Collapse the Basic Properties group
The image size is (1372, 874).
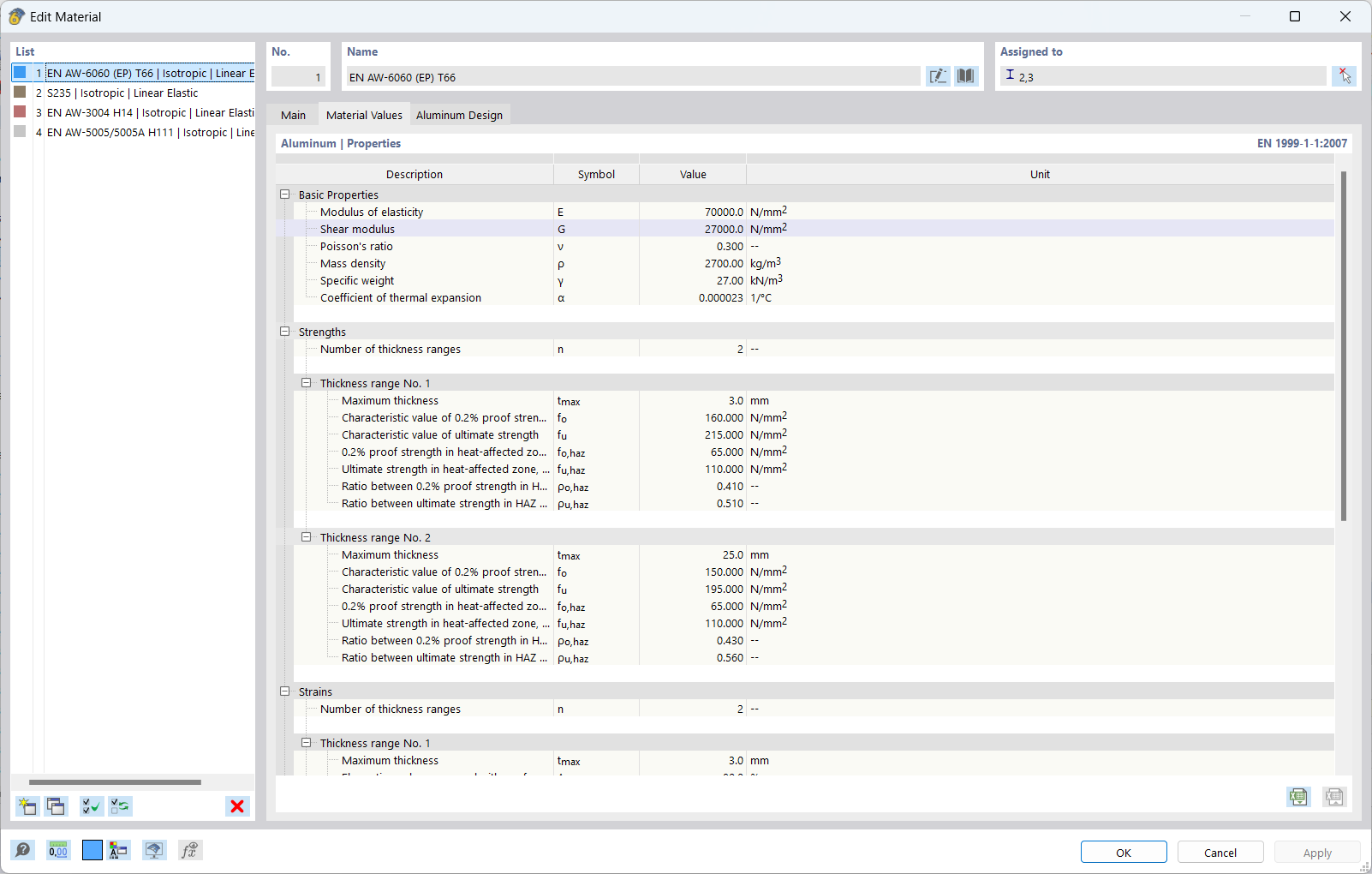coord(285,195)
